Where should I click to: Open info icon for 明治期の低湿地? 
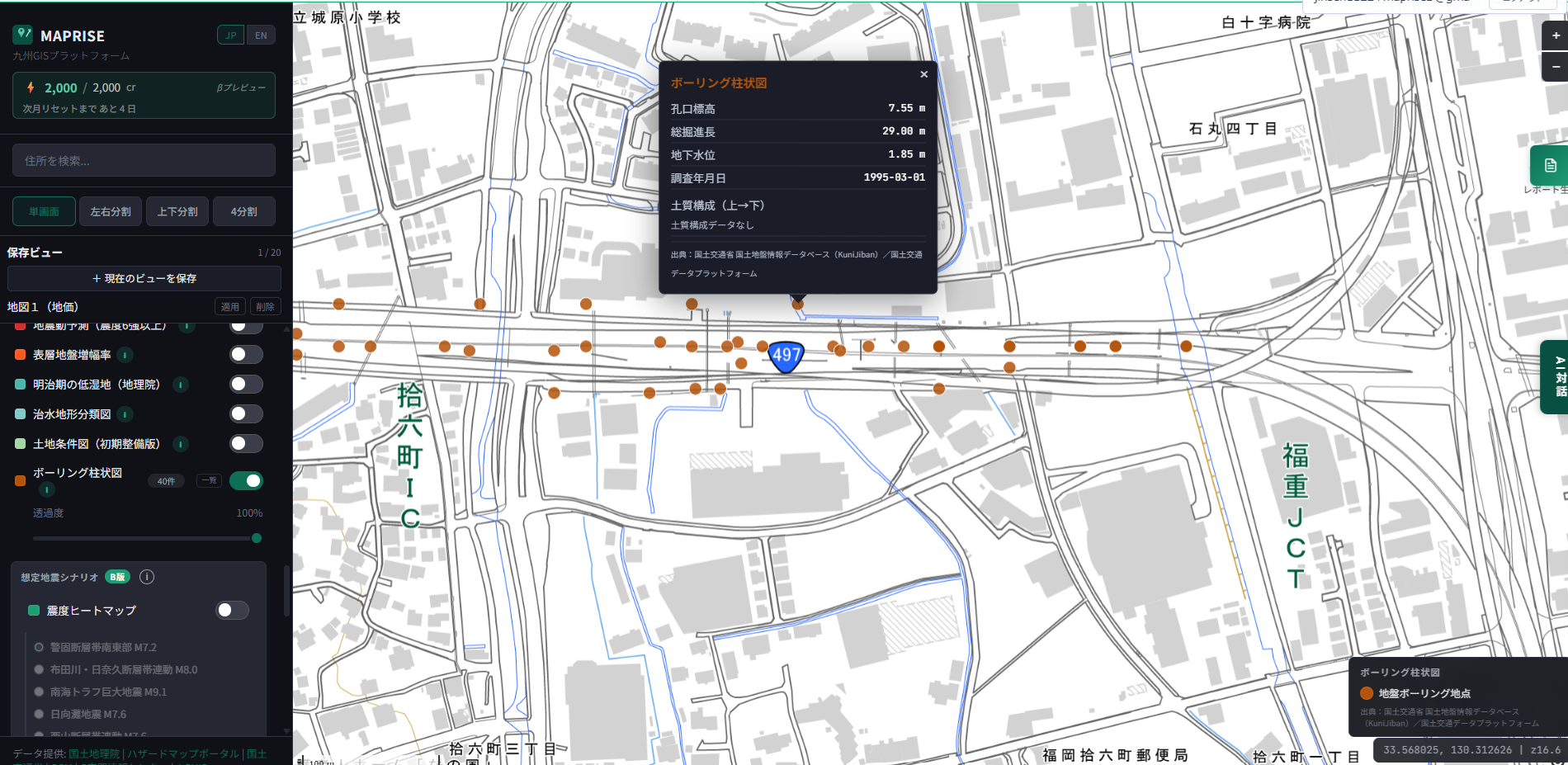coord(181,385)
